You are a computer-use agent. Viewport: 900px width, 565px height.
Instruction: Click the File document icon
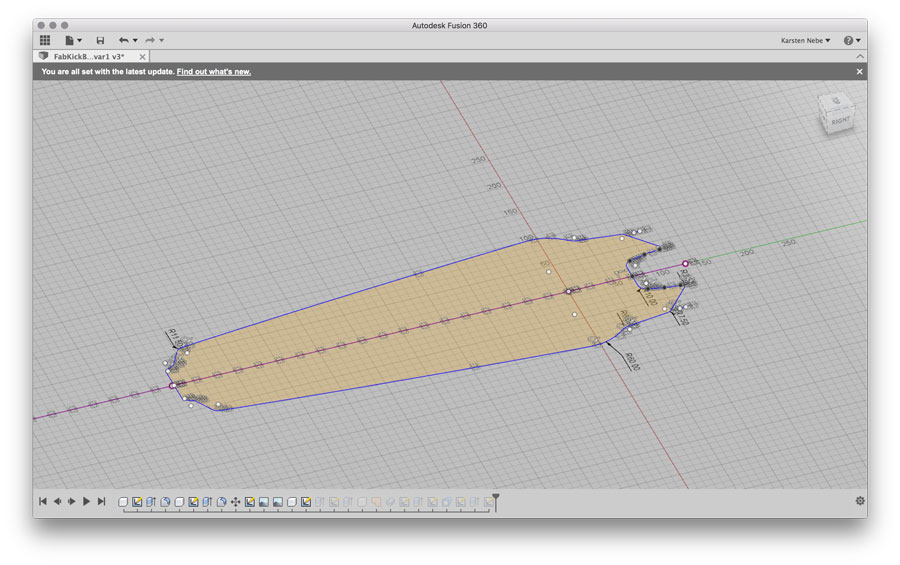click(69, 40)
